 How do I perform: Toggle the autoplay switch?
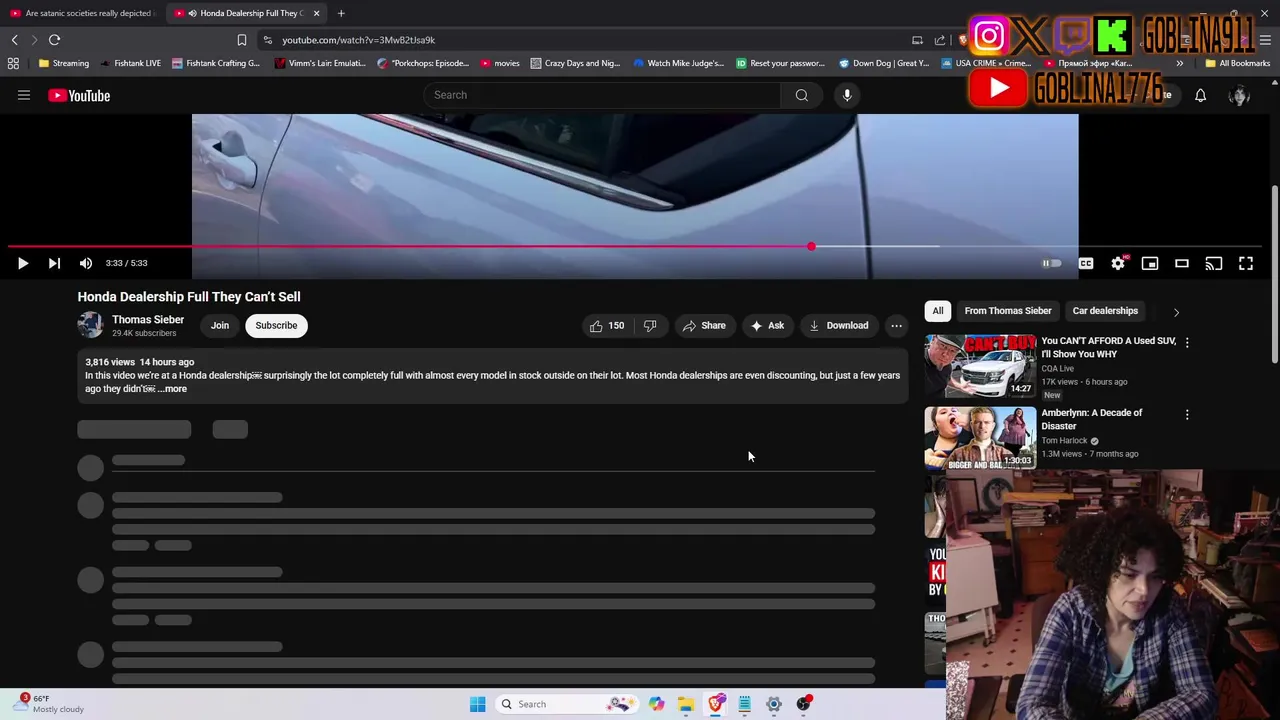[x=1051, y=264]
